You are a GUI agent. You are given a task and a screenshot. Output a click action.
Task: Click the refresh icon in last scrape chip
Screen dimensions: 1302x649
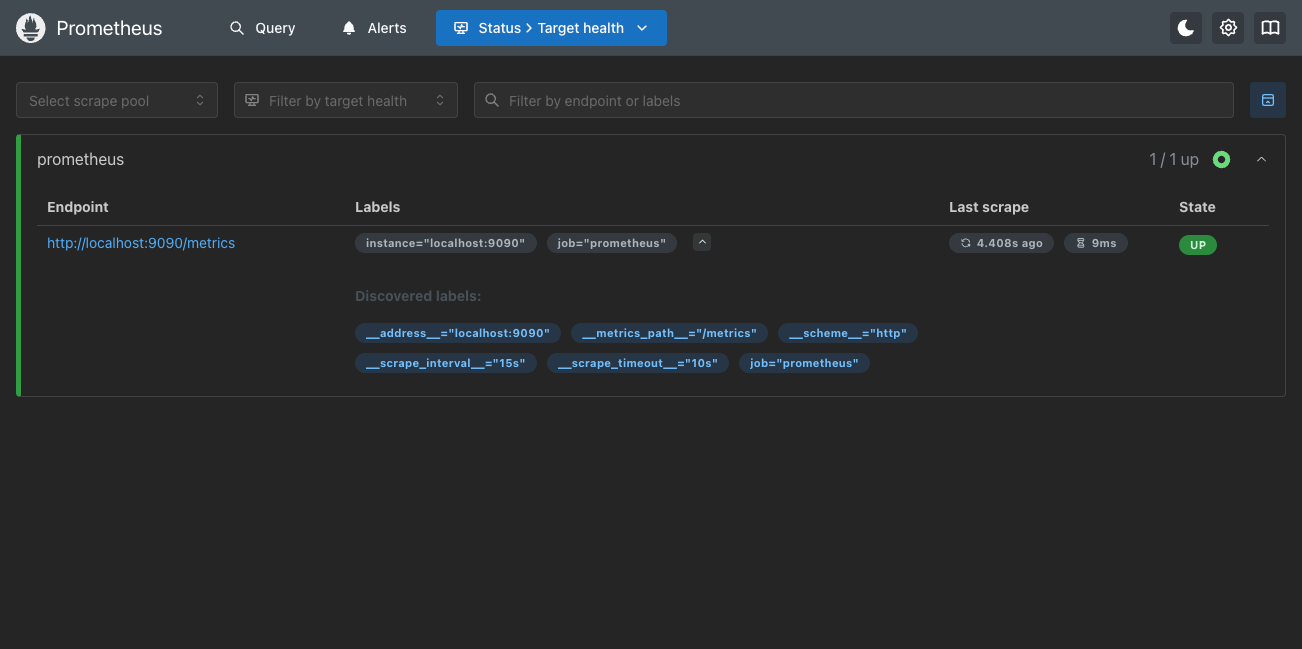point(964,242)
